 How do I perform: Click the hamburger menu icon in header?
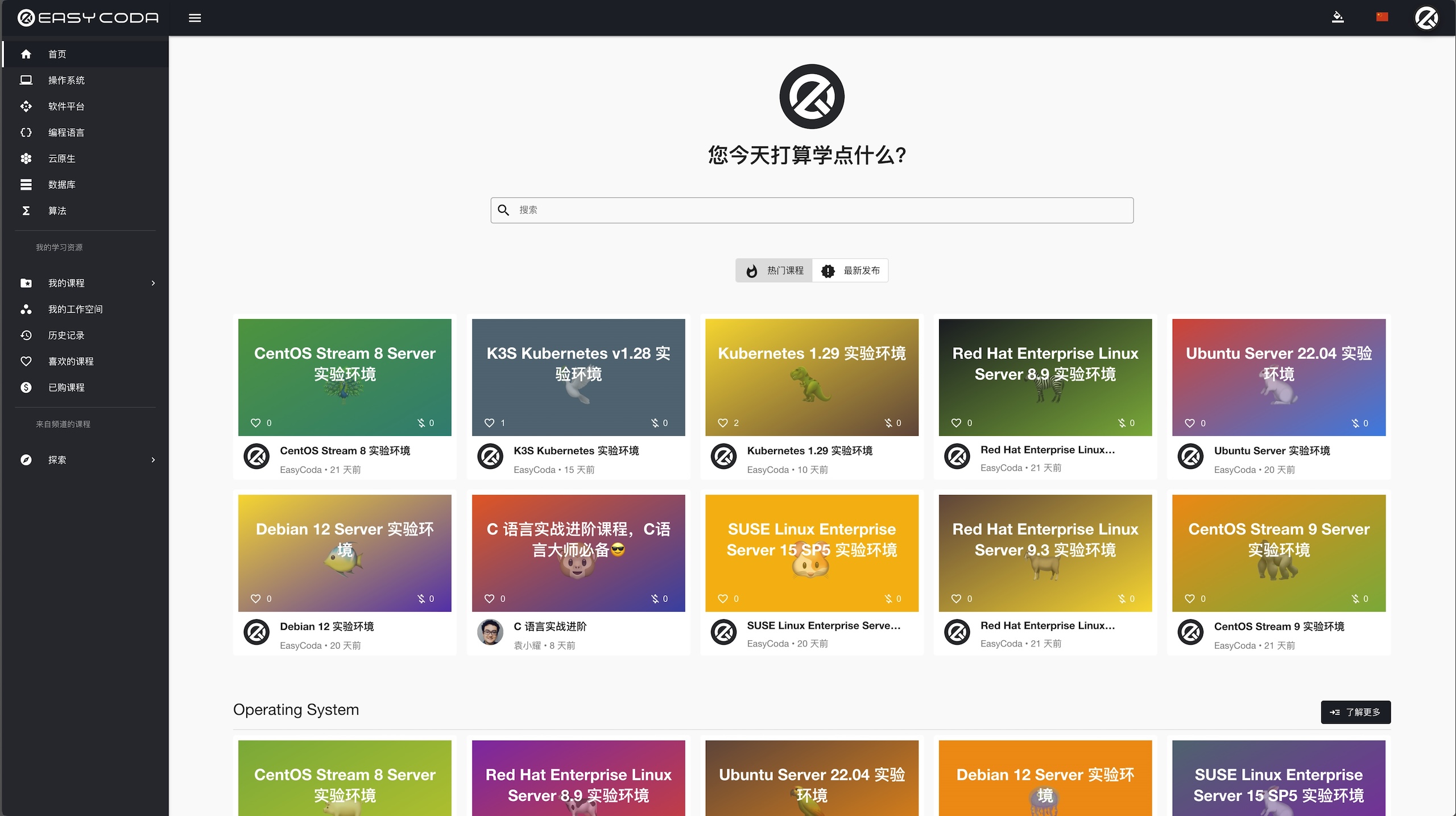195,18
